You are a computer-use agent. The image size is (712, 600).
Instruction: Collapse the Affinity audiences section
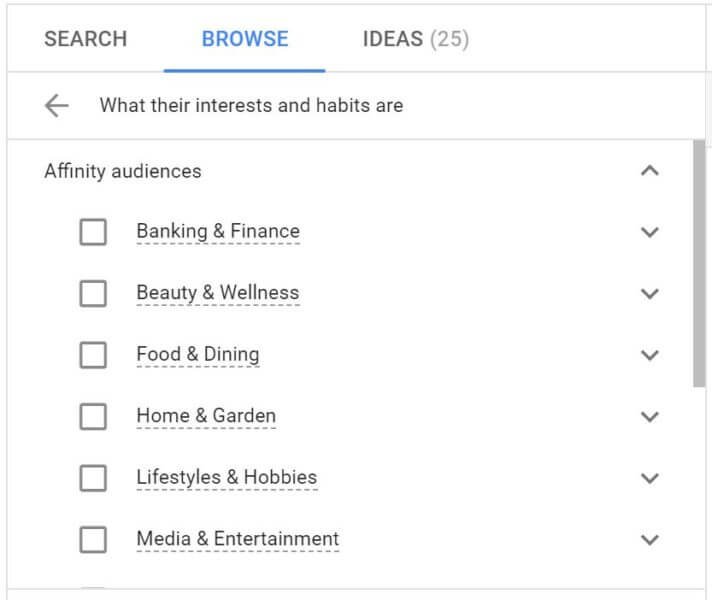[x=650, y=171]
